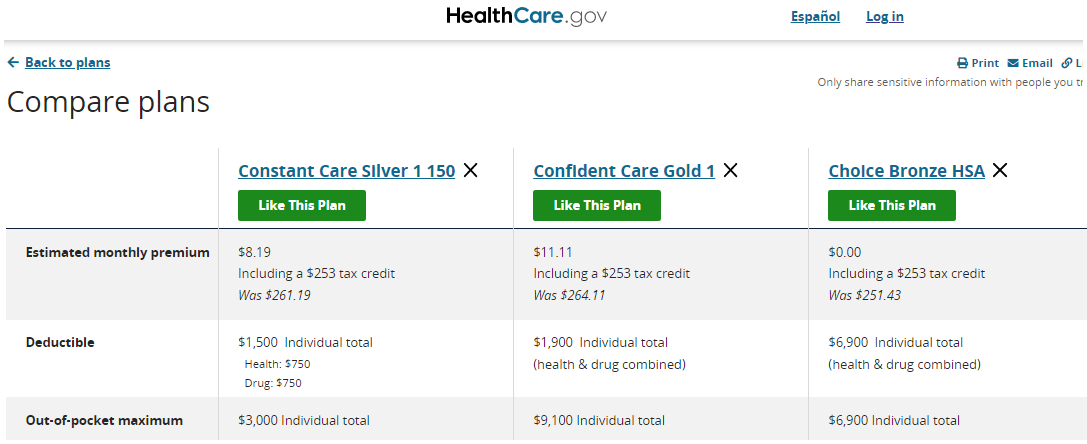Open the Log in page
The height and width of the screenshot is (444, 1087).
[x=884, y=16]
